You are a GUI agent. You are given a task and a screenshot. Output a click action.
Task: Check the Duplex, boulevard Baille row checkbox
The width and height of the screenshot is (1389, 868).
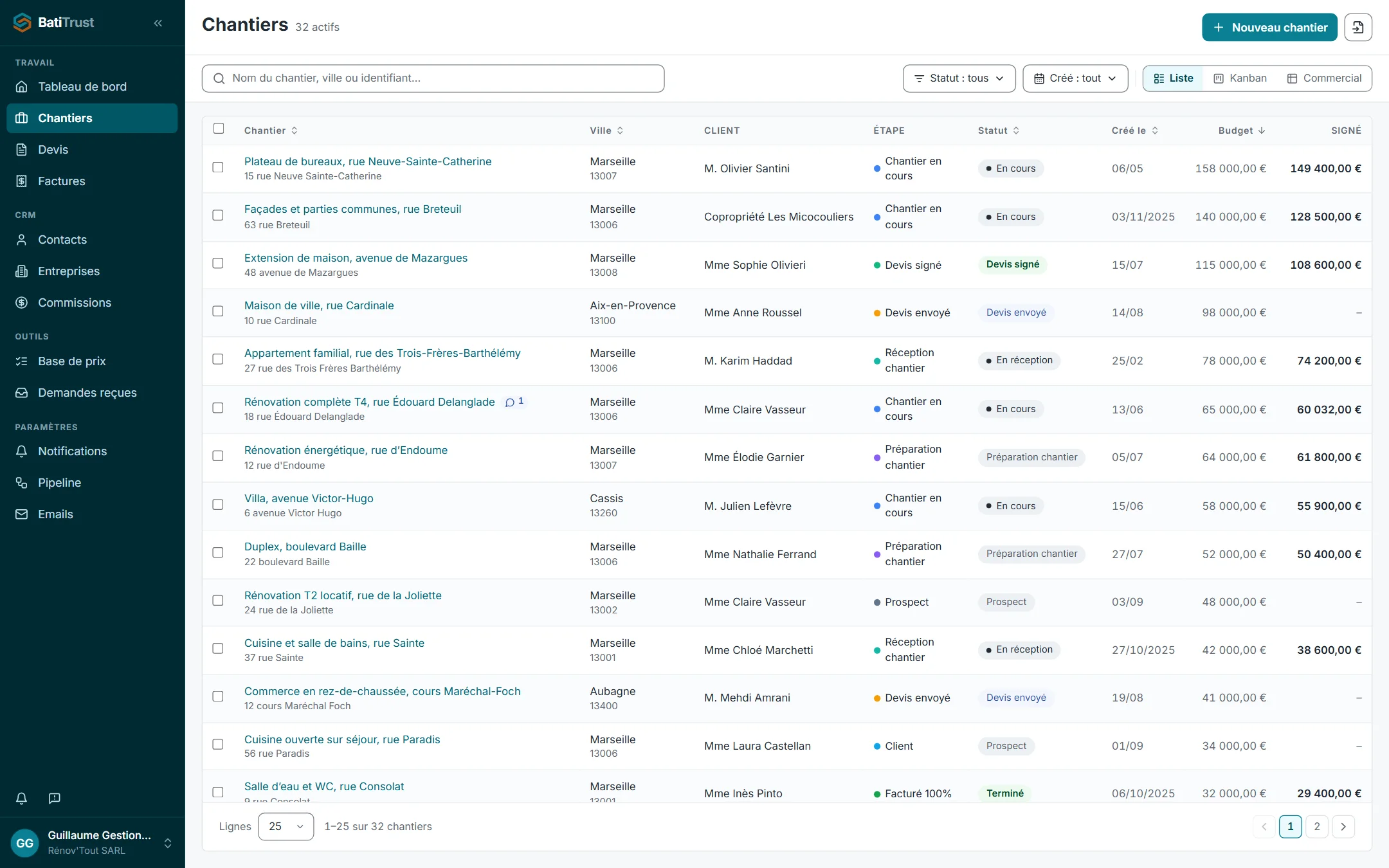(x=218, y=553)
